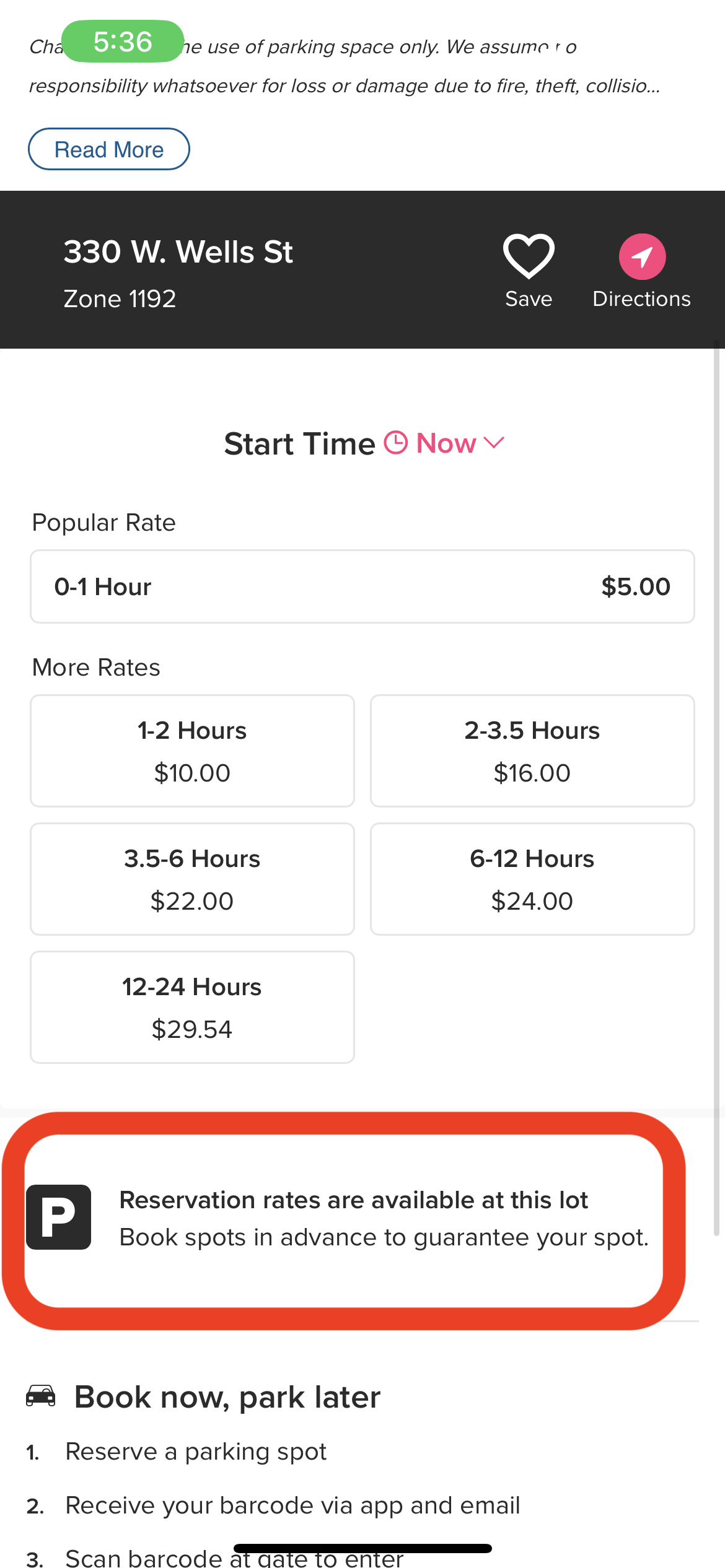
Task: Choose the 1-2 Hours $10.00 rate
Action: (x=192, y=751)
